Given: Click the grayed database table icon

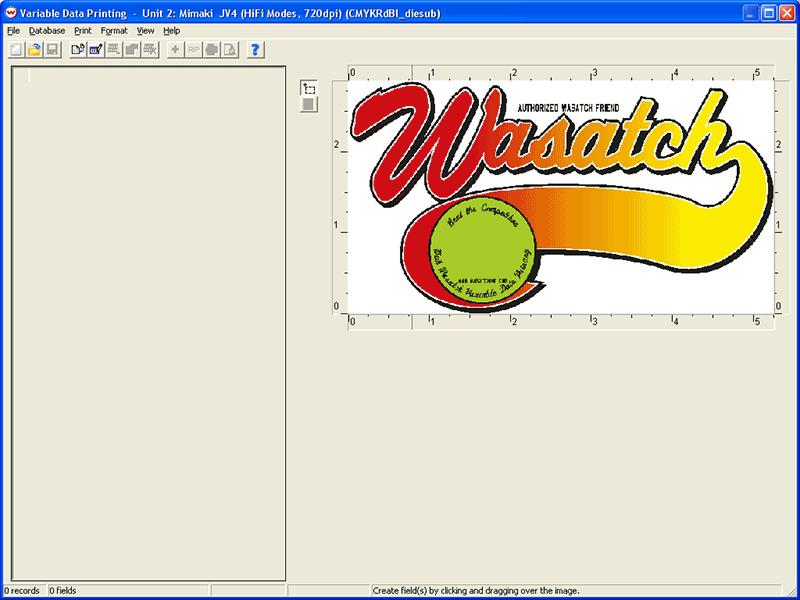Looking at the screenshot, I should [x=114, y=50].
